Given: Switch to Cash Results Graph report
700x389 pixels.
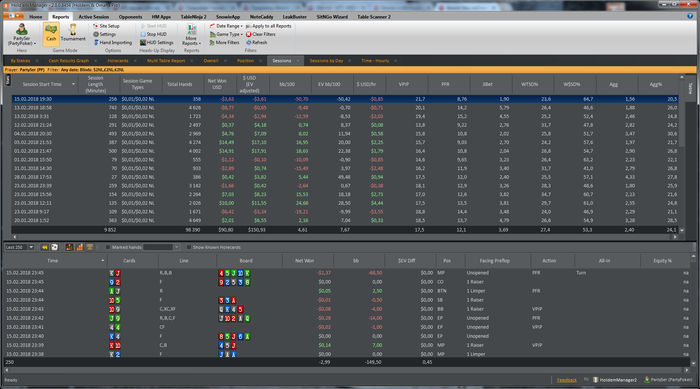Looking at the screenshot, I should point(69,61).
